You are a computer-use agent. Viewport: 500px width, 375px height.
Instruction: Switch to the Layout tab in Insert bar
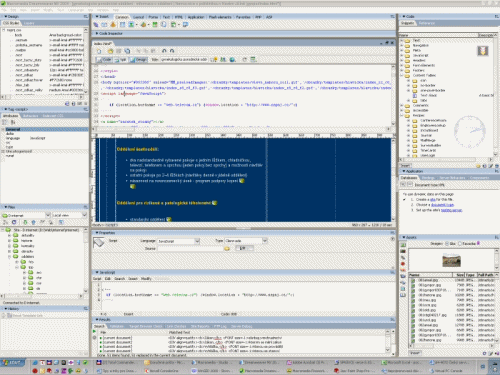point(138,17)
